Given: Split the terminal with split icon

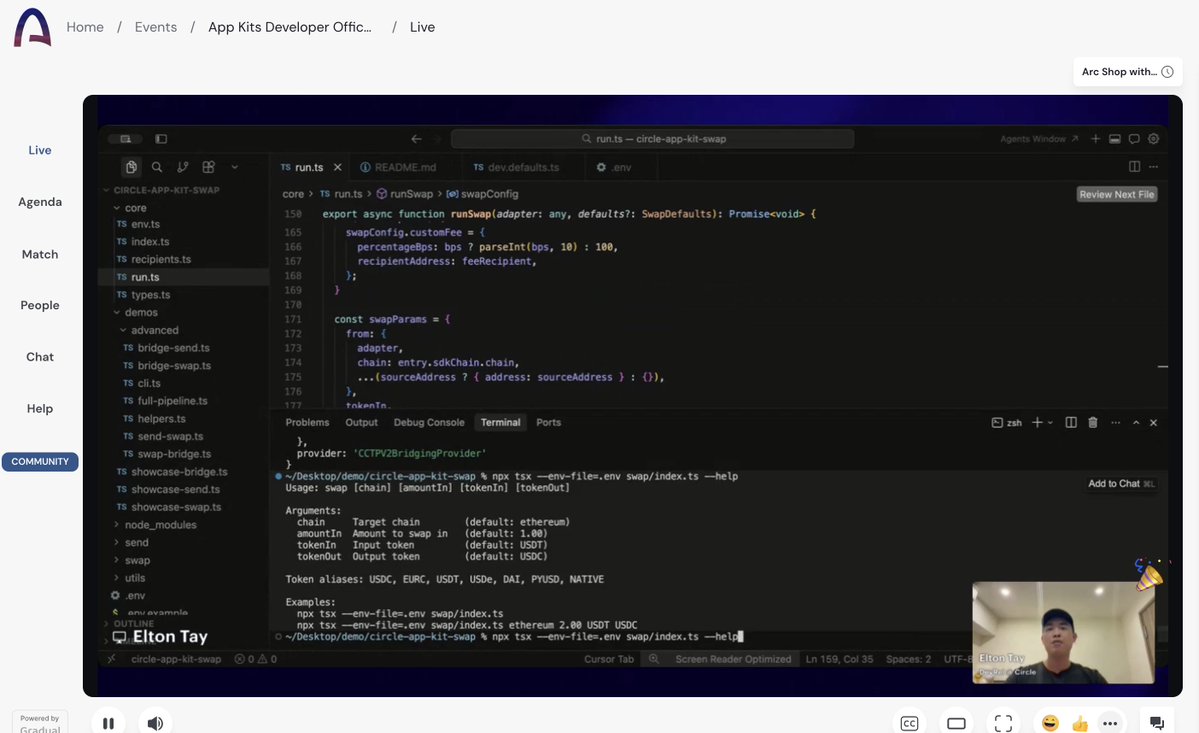Looking at the screenshot, I should click(1071, 423).
